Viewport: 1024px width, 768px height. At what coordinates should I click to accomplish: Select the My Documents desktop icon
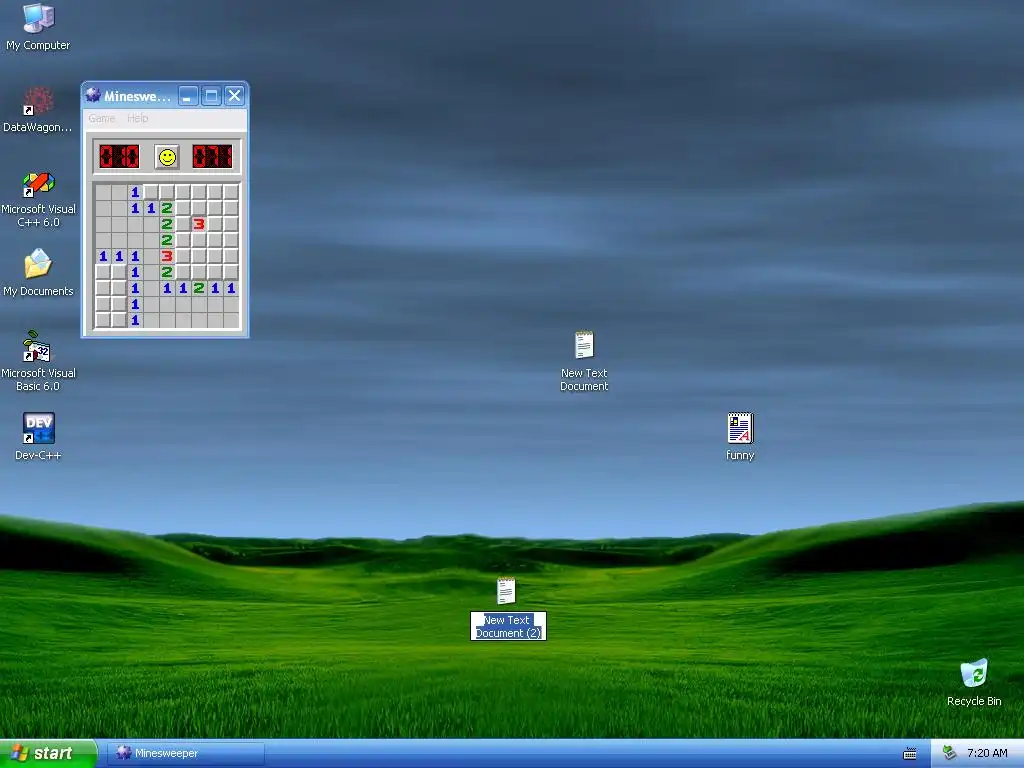pos(38,273)
